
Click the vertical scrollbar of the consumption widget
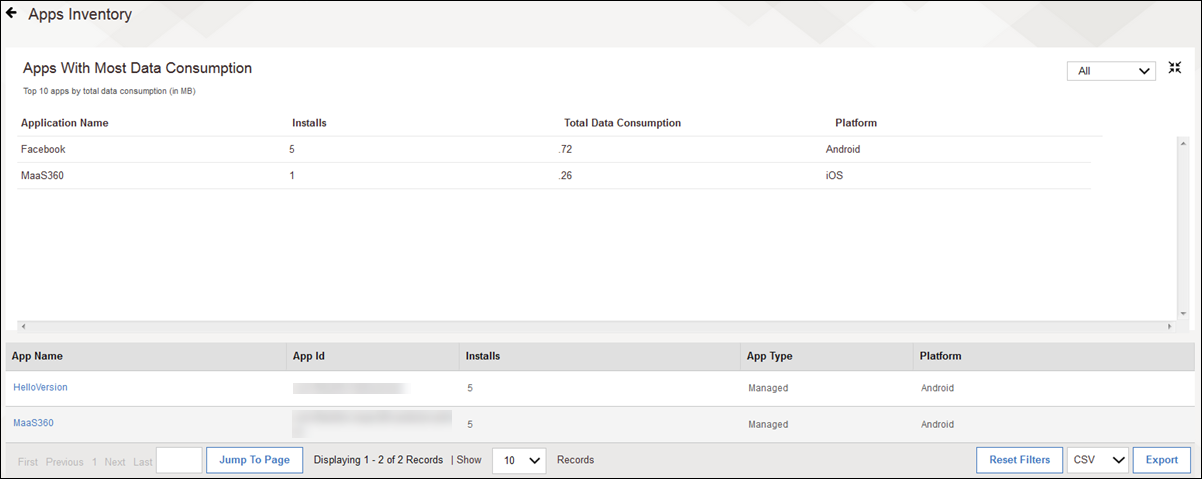coord(1182,229)
